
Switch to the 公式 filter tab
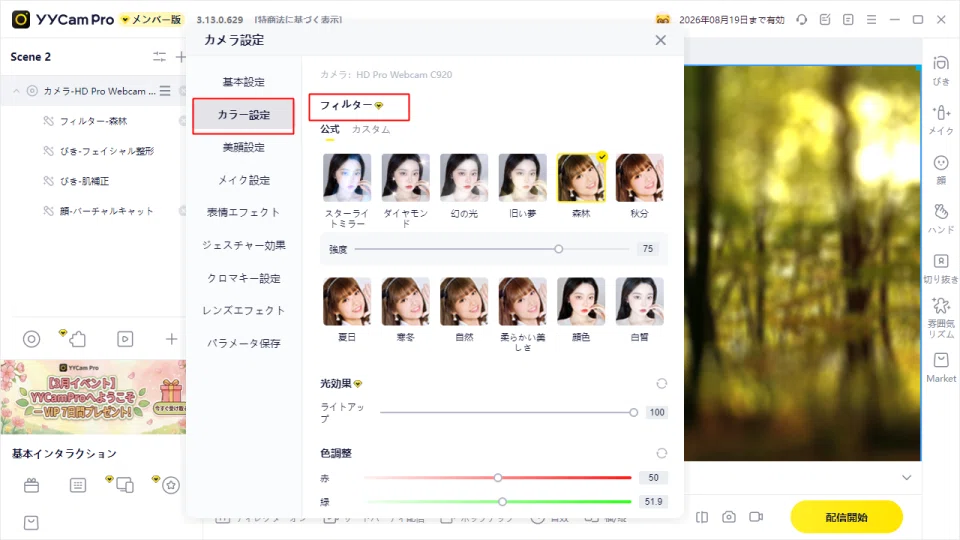329,129
